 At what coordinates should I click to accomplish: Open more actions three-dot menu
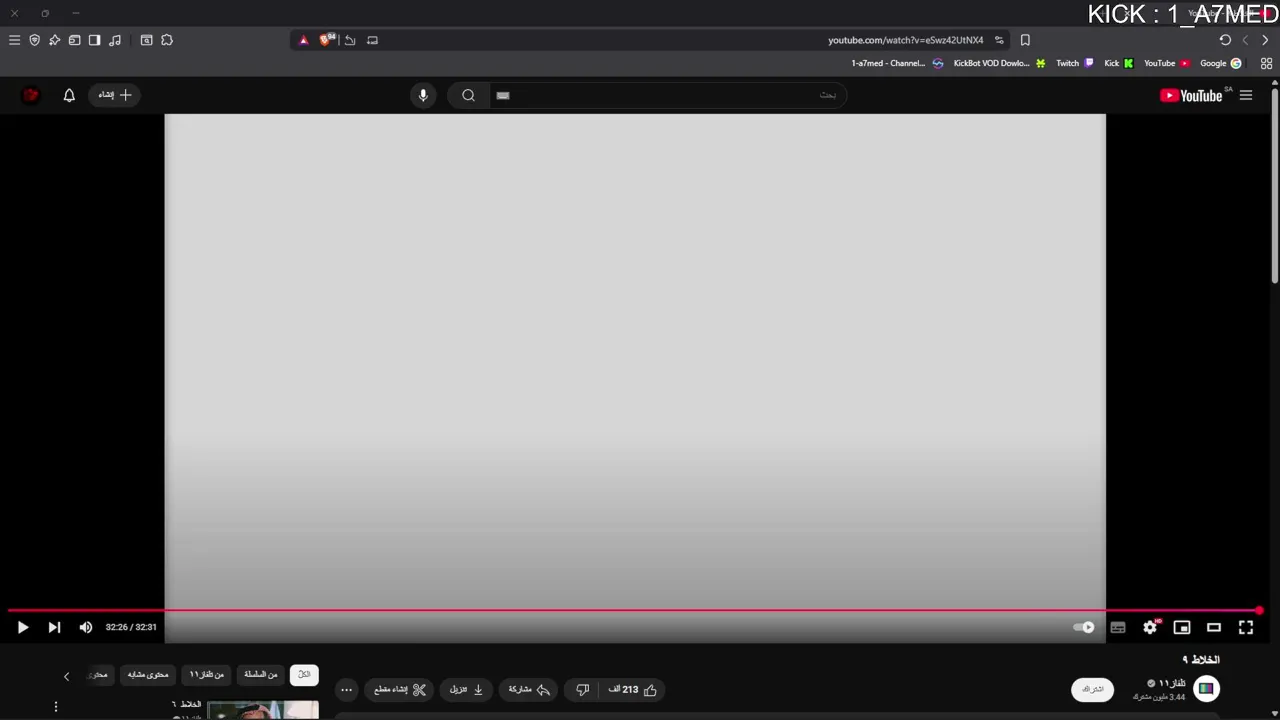click(346, 689)
